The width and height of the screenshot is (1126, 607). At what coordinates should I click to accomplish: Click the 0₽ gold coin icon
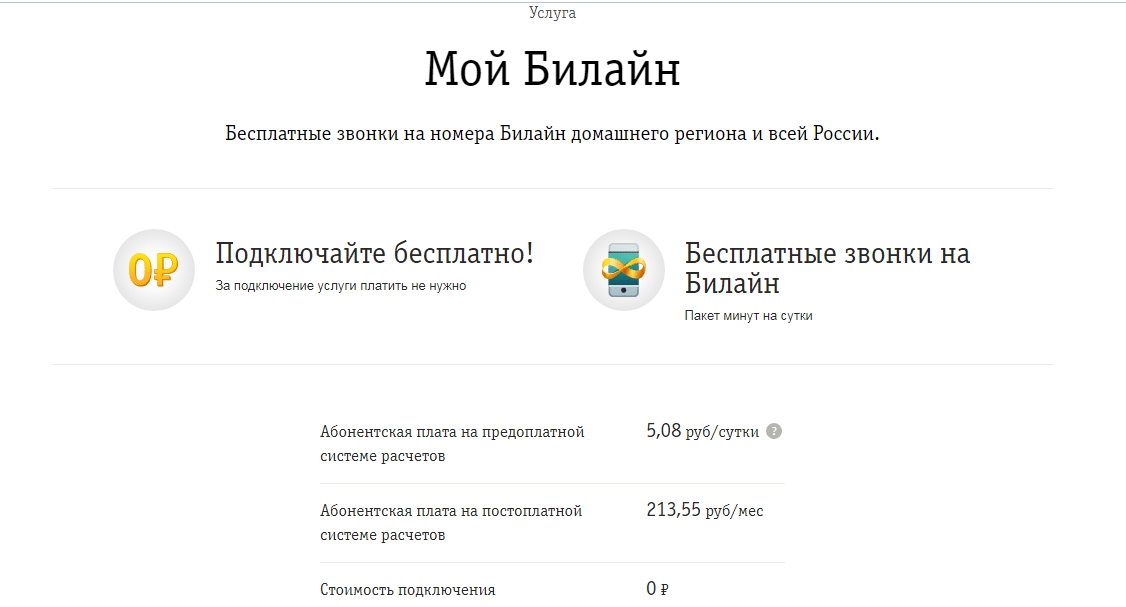point(153,270)
